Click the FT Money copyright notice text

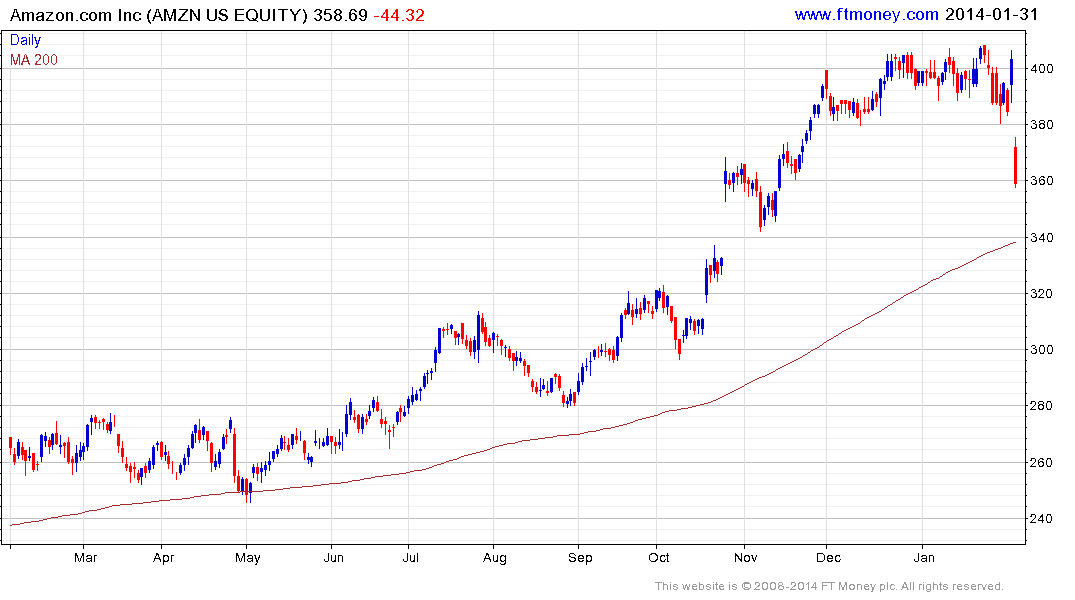[x=829, y=586]
